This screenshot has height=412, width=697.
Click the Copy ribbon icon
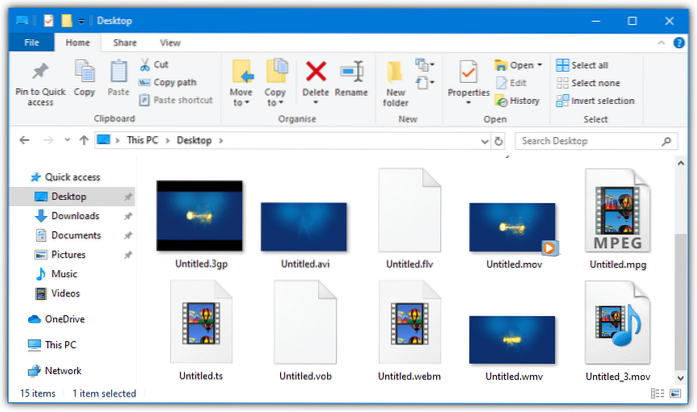[84, 71]
